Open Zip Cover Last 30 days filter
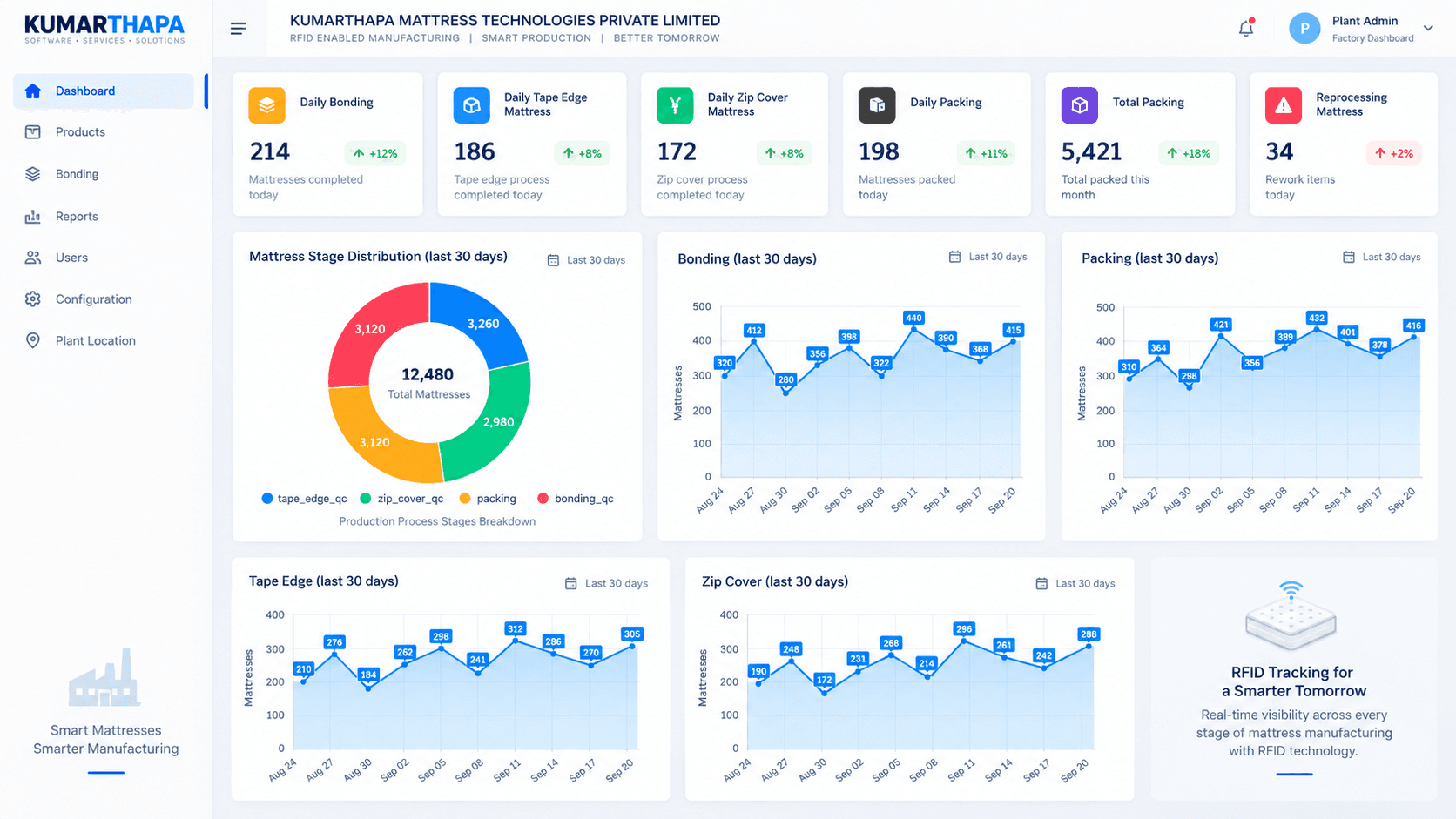This screenshot has width=1456, height=819. [x=1075, y=583]
